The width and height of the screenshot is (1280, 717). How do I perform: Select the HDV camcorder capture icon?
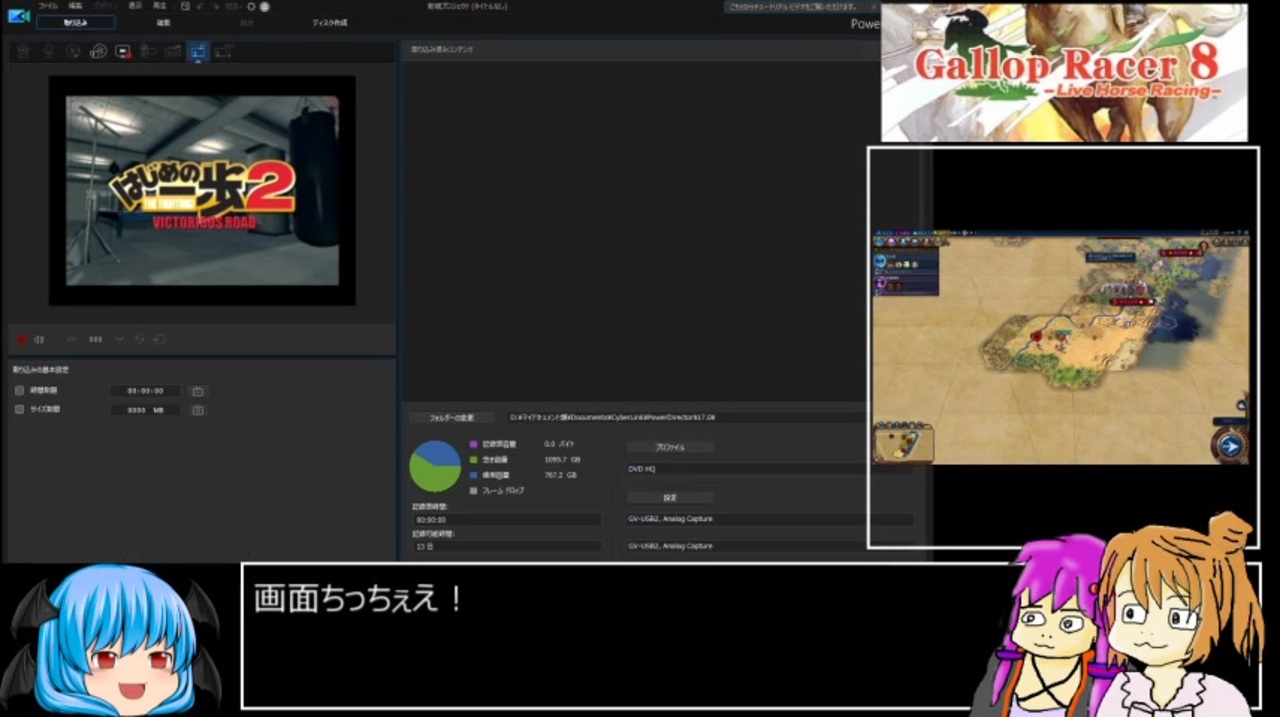tap(173, 51)
